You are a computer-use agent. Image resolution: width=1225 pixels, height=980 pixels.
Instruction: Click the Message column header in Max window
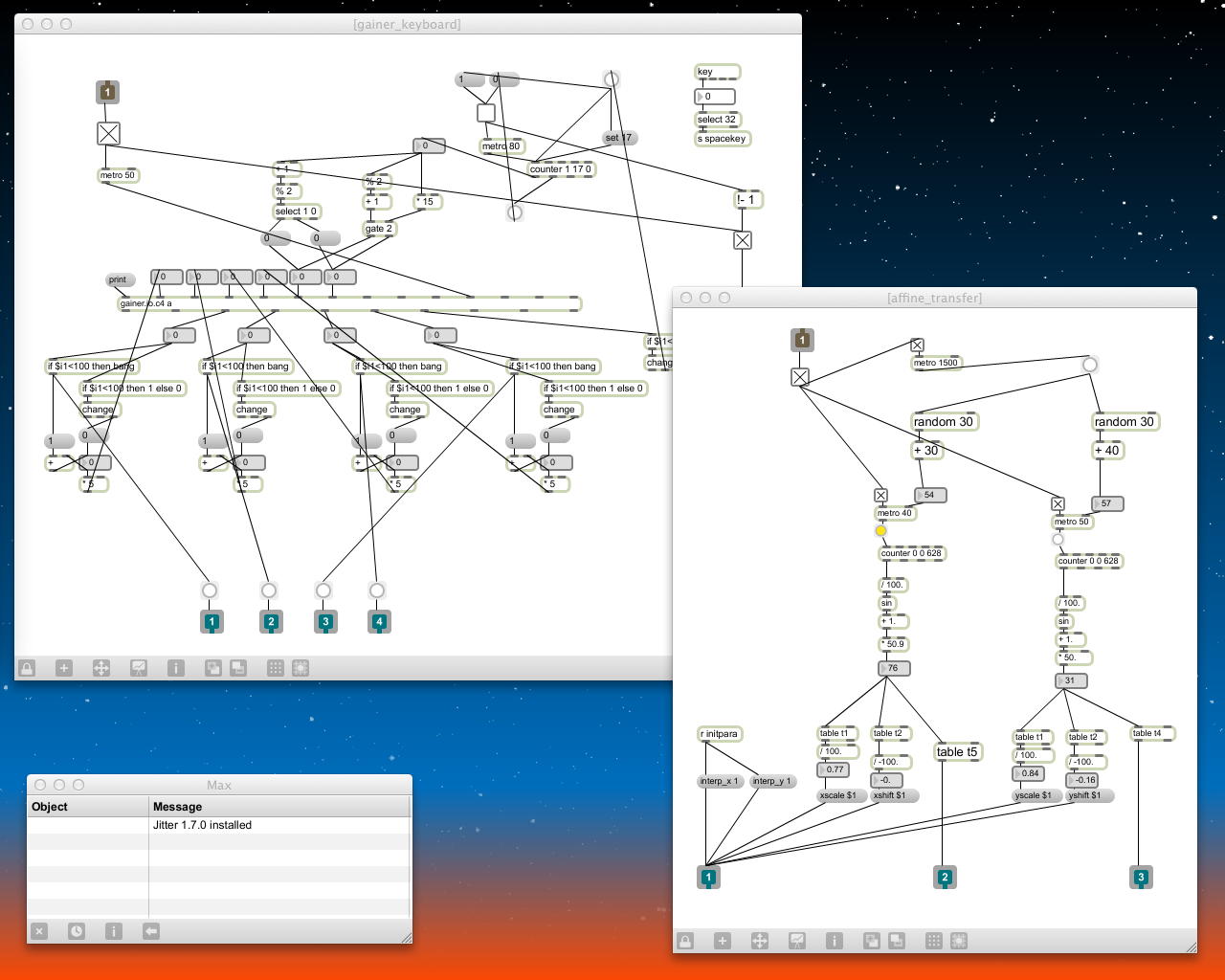(279, 807)
